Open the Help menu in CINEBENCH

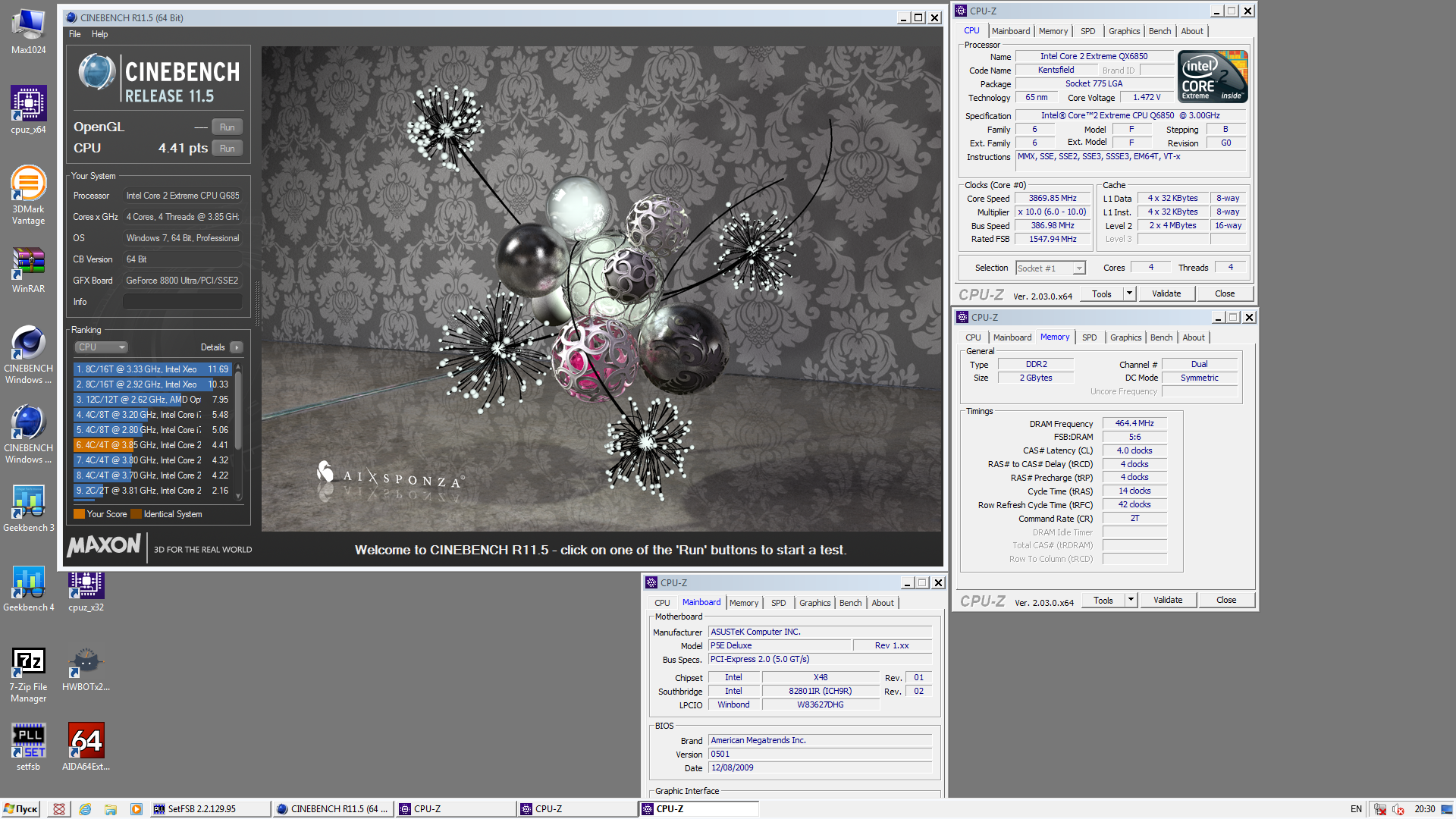pyautogui.click(x=99, y=34)
